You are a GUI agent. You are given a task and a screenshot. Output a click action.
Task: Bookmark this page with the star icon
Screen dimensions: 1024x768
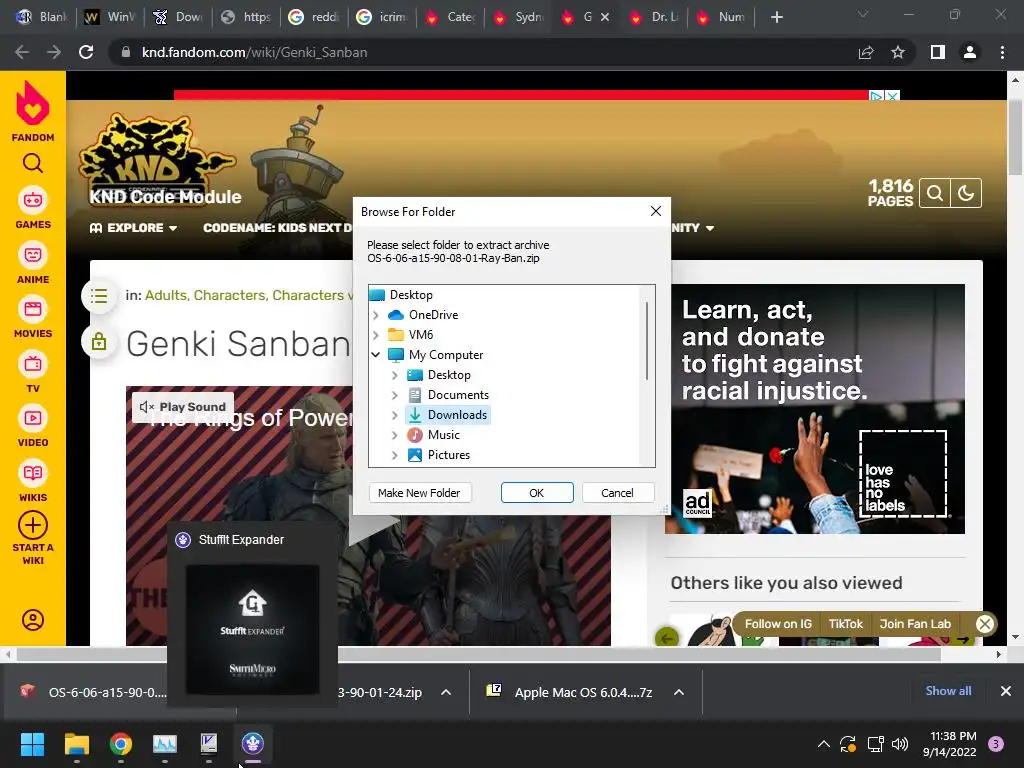coord(898,52)
